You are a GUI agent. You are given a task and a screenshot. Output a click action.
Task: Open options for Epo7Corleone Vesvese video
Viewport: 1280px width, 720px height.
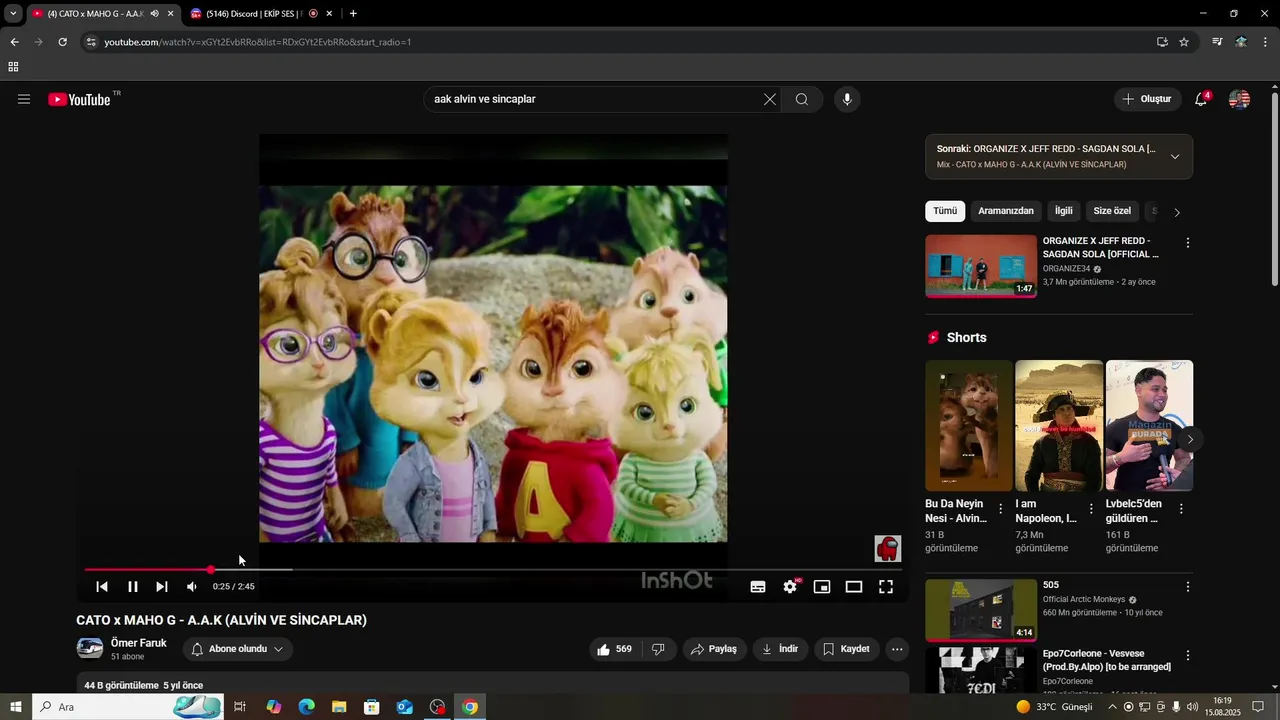[x=1188, y=656]
